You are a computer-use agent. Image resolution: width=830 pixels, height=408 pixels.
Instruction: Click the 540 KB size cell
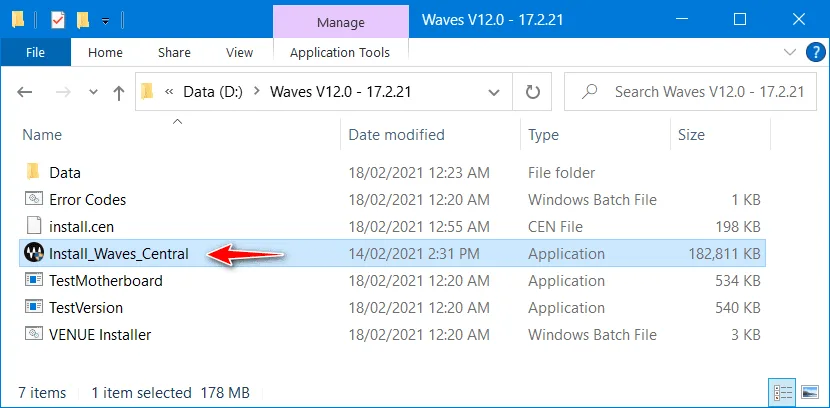coord(738,307)
